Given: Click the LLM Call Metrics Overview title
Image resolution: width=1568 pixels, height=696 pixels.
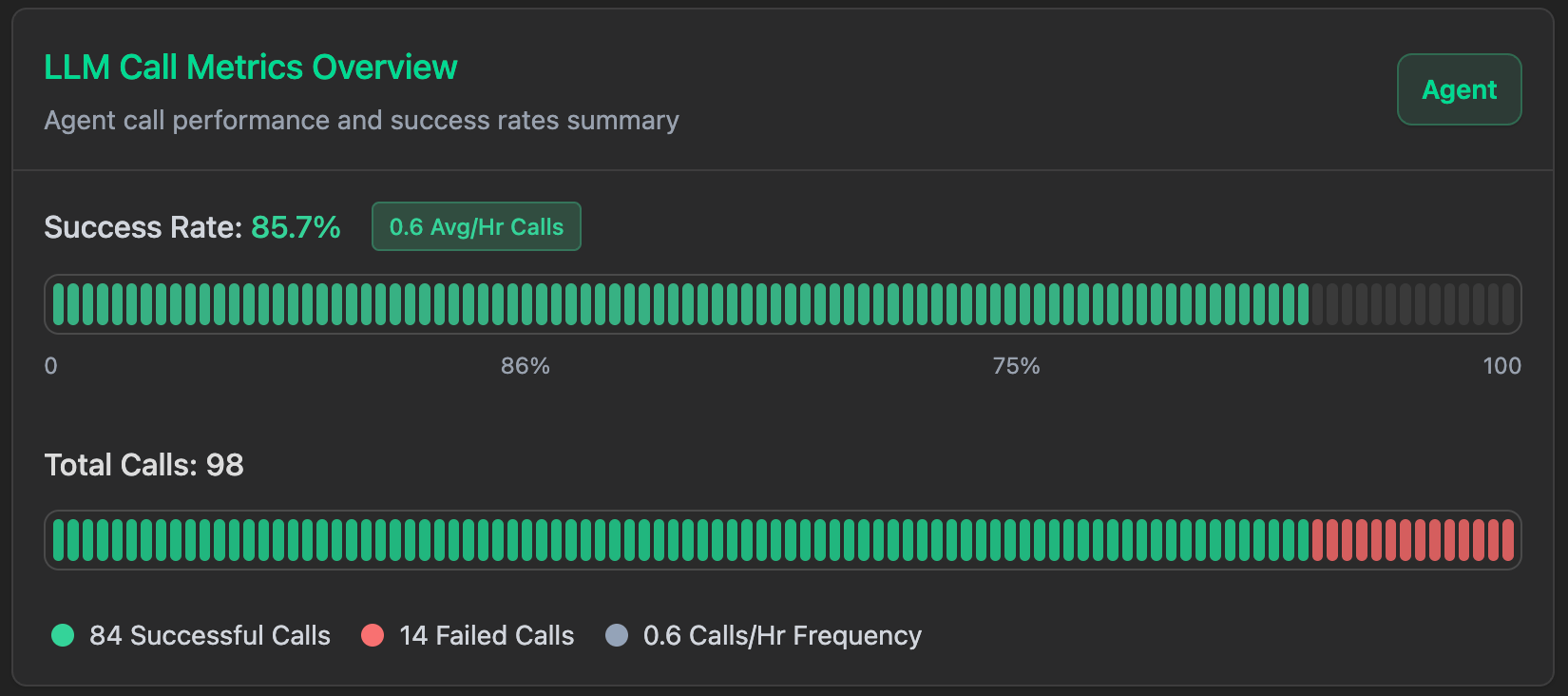Looking at the screenshot, I should click(251, 68).
